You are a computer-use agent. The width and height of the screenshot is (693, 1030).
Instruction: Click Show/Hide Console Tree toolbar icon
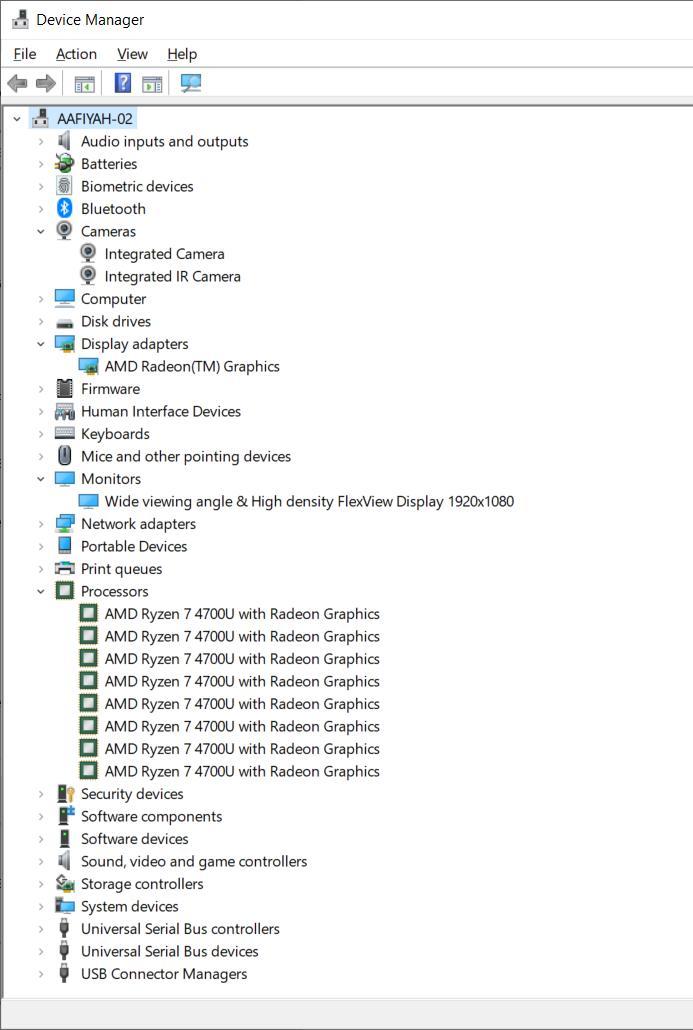point(84,83)
